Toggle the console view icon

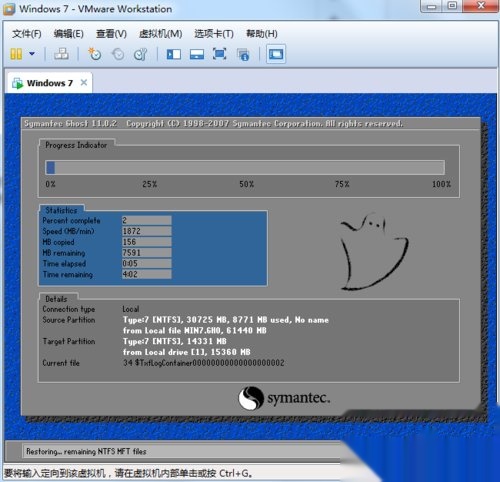276,54
